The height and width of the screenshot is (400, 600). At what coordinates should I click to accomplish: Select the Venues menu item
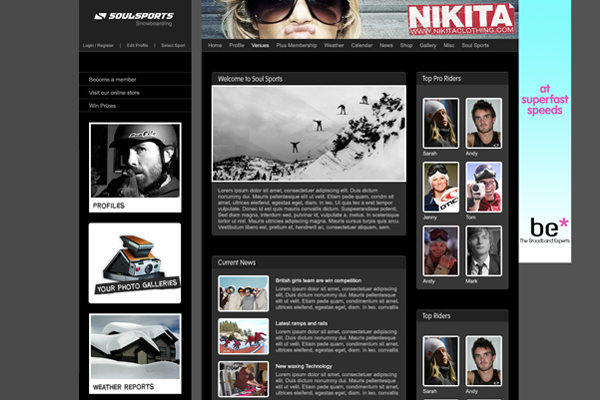tap(260, 45)
